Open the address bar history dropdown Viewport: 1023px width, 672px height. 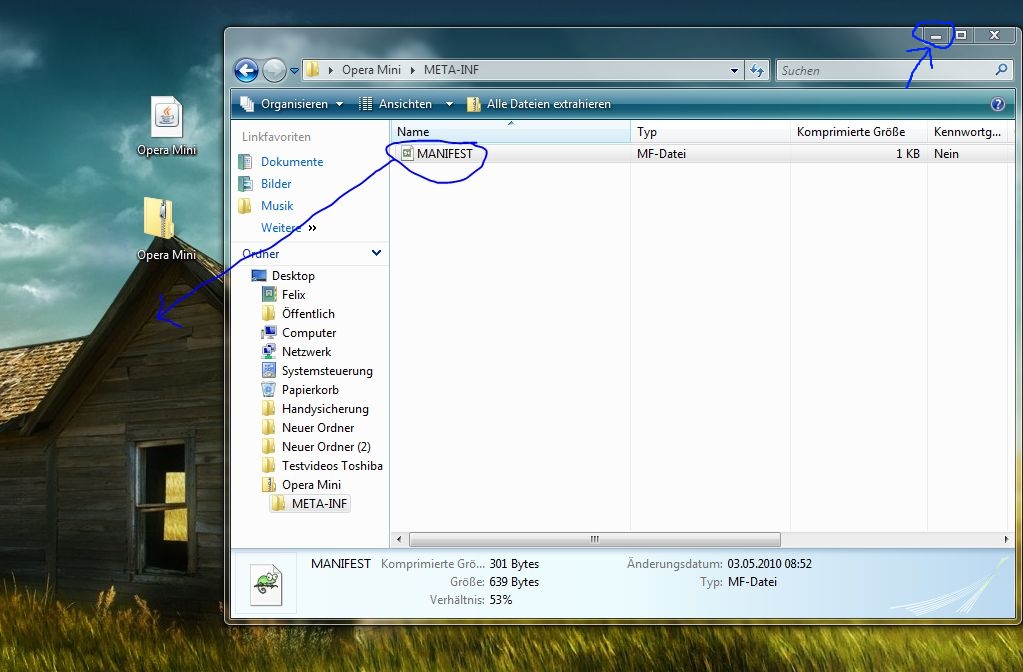(x=735, y=70)
